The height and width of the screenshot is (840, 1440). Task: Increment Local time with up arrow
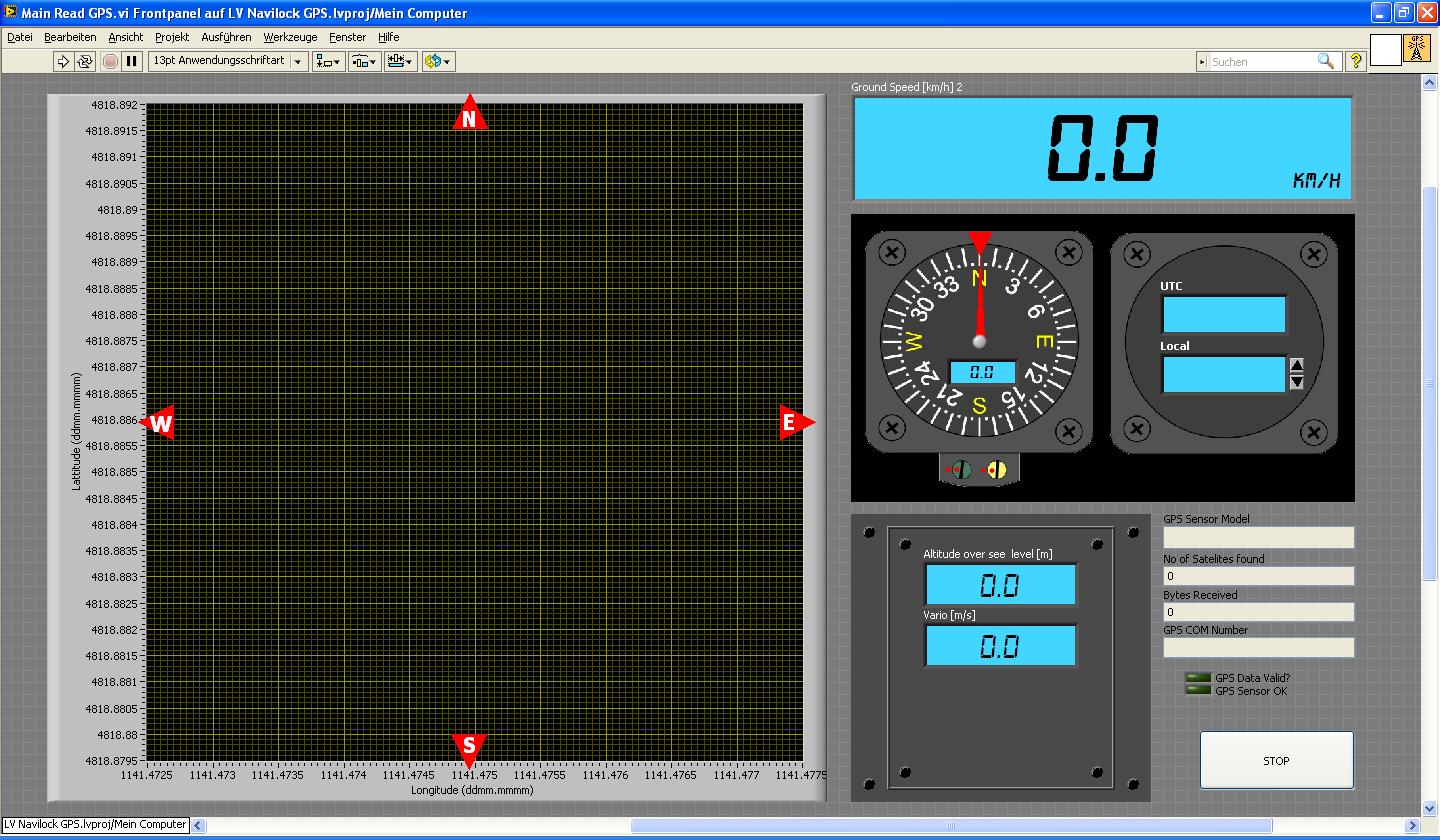click(1297, 365)
